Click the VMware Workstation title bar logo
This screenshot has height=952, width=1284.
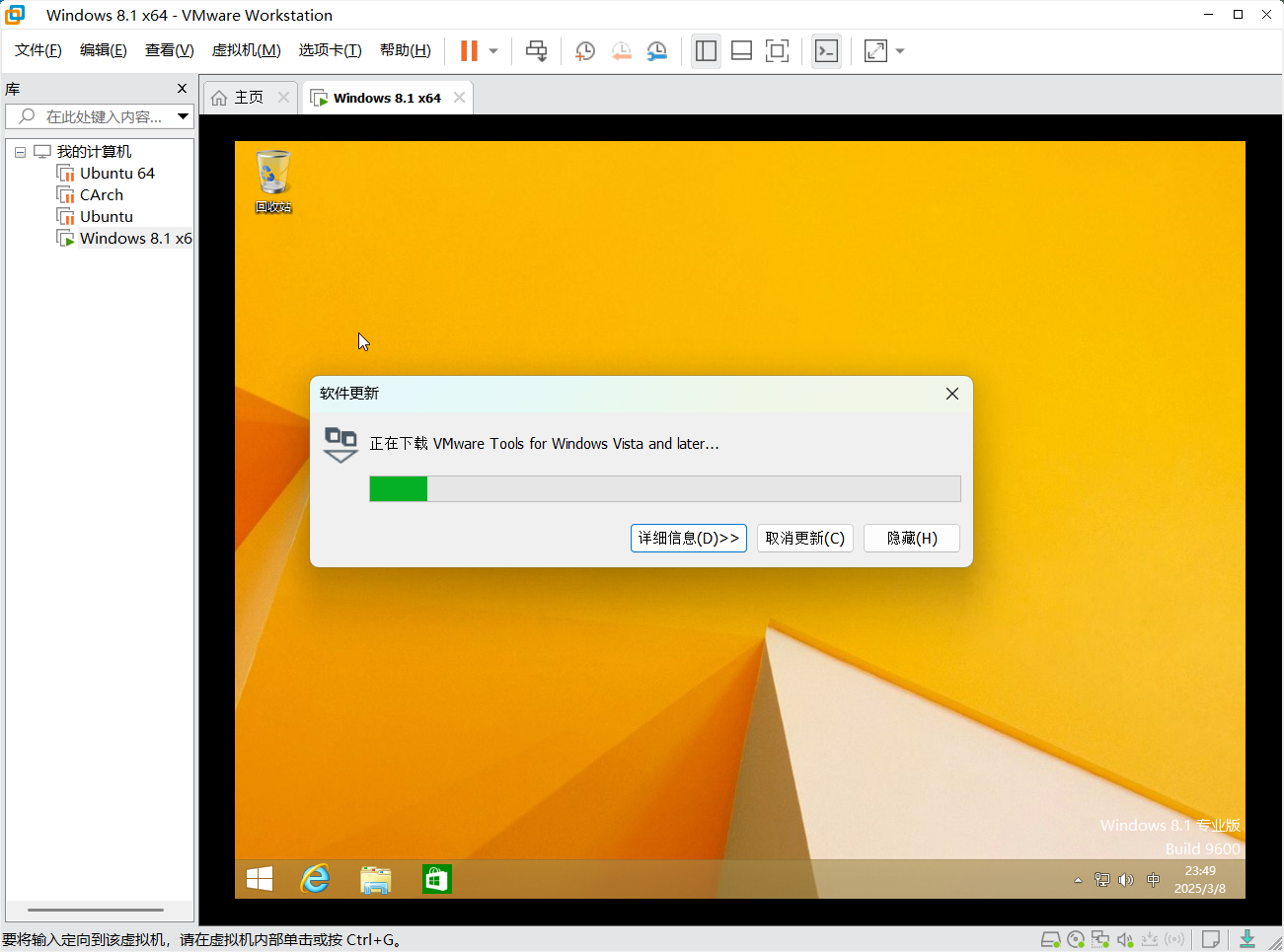(x=15, y=15)
